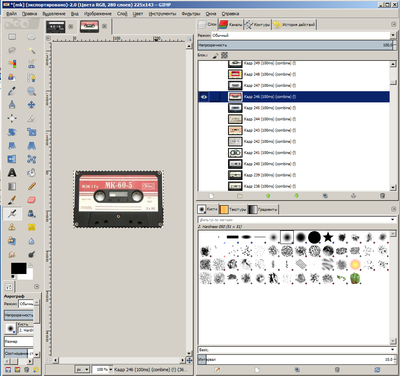Viewport: 400px width, 376px height.
Task: Select the Eraser tool
Action: (x=32, y=200)
